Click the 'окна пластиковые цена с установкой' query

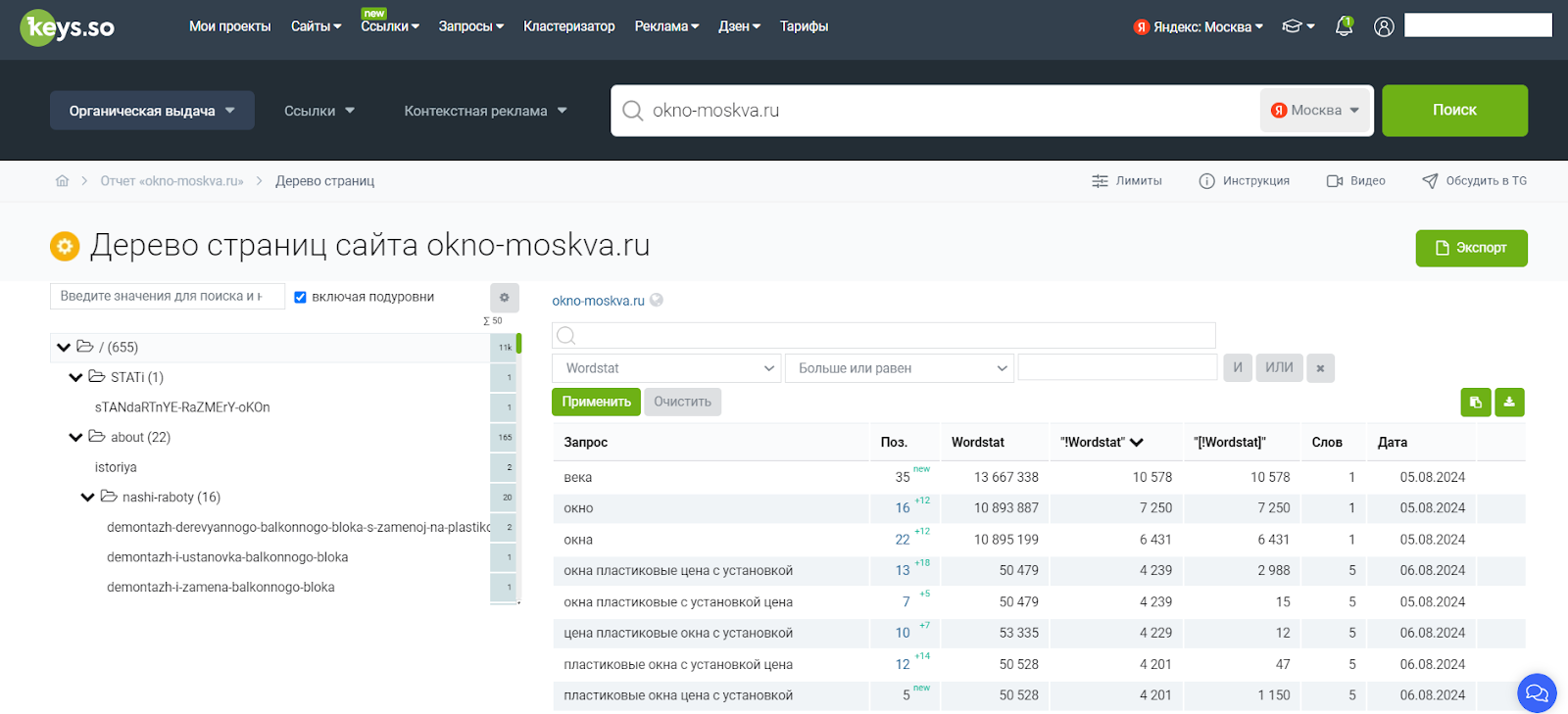pyautogui.click(x=678, y=571)
